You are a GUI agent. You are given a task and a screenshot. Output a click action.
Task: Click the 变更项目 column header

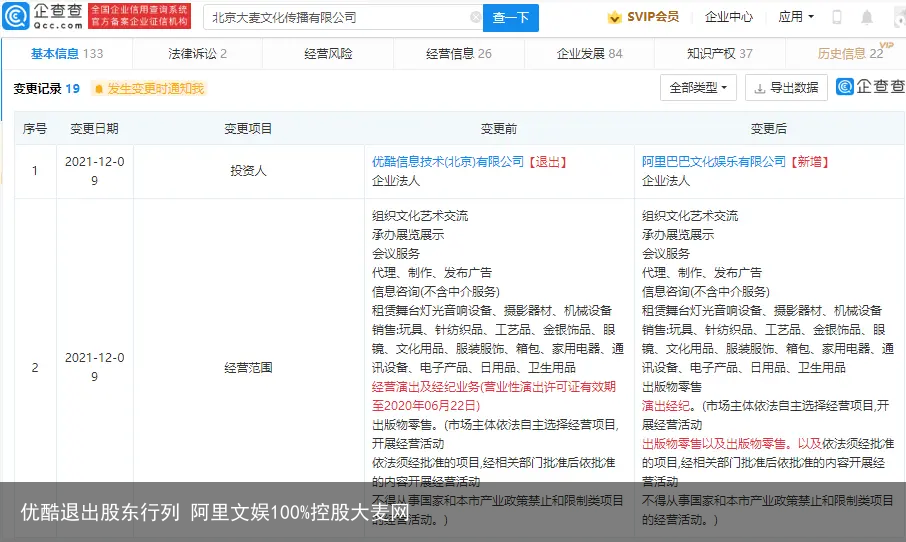point(248,128)
